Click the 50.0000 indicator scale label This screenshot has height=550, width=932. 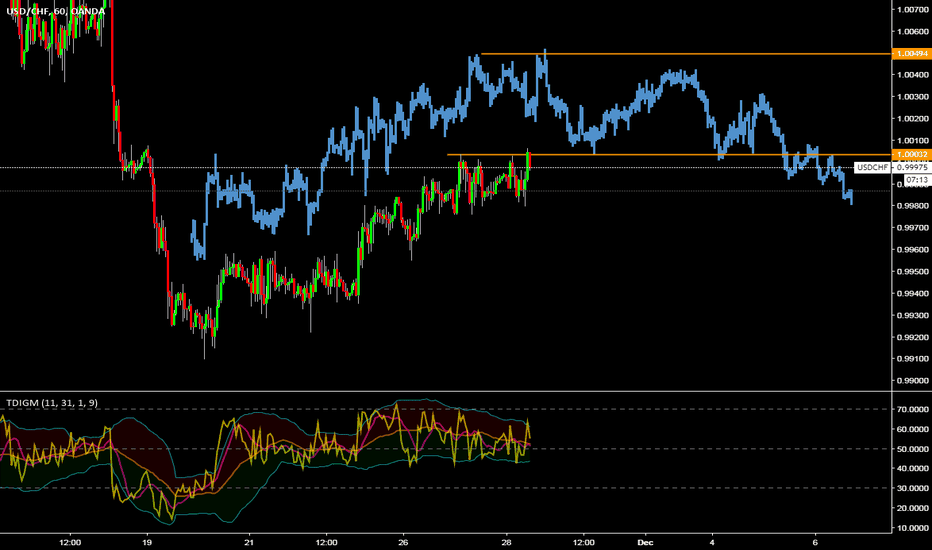[x=913, y=449]
